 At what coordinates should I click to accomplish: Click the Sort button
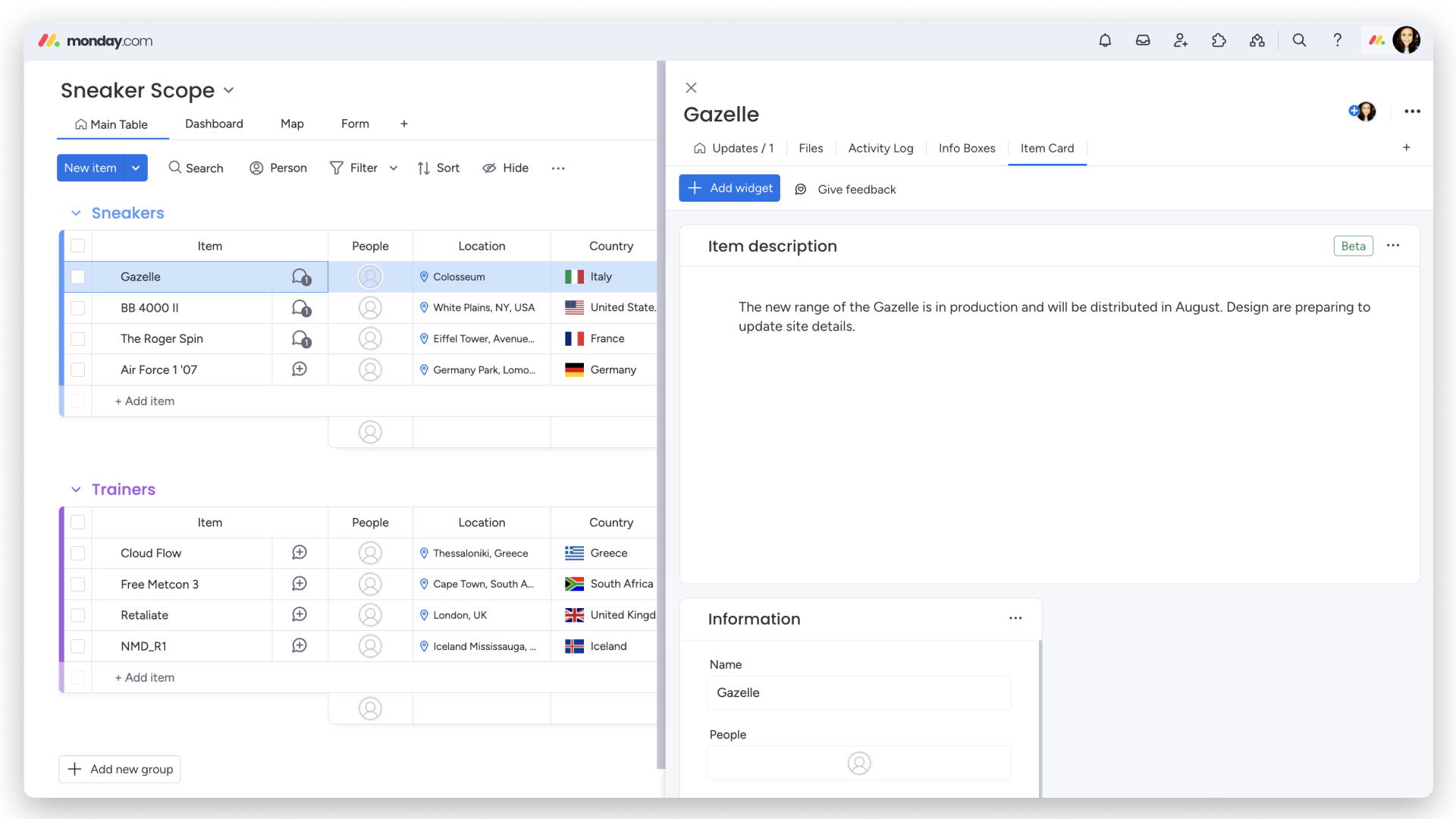click(x=438, y=168)
